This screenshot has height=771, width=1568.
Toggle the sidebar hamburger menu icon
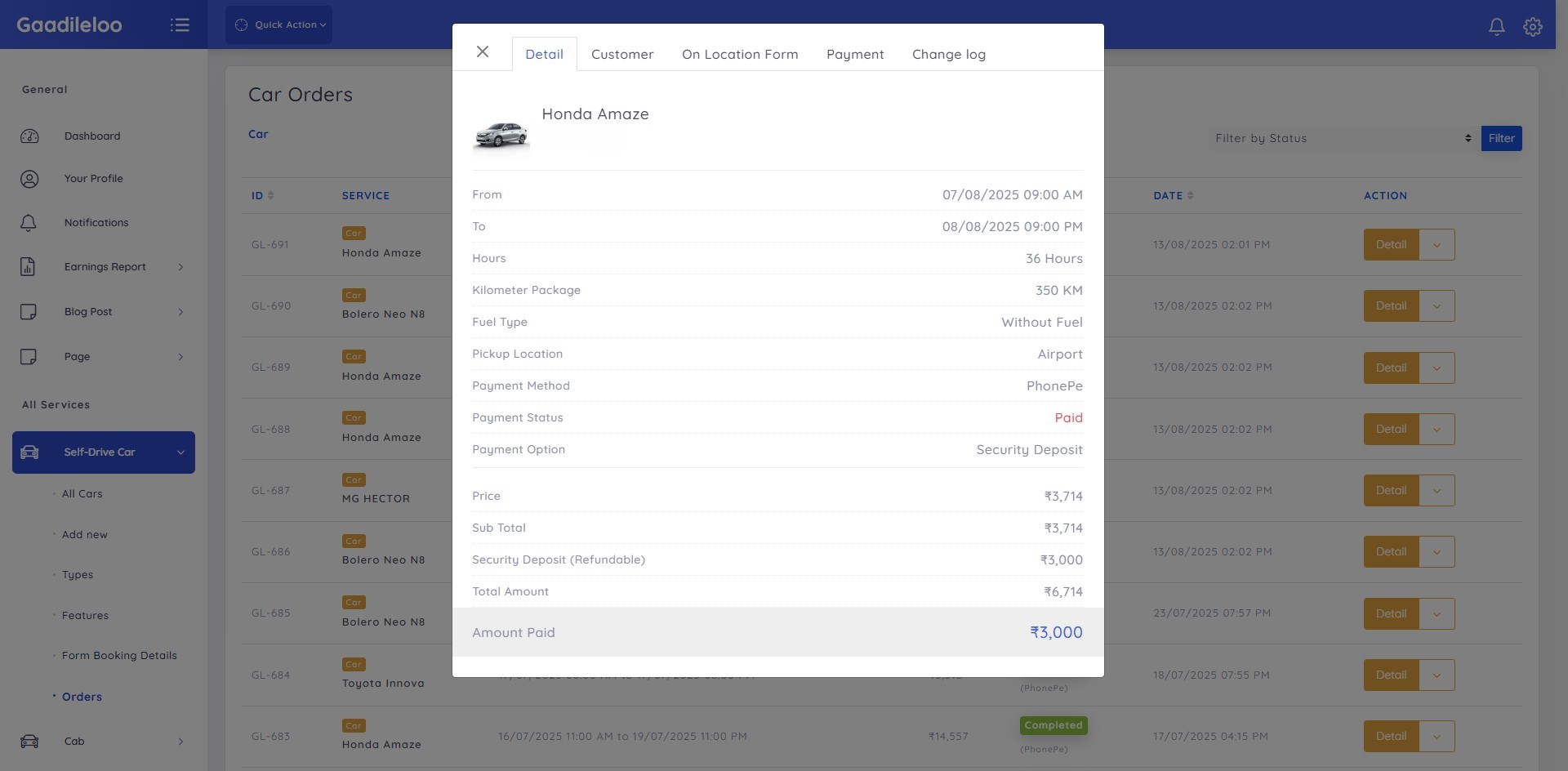click(x=180, y=25)
